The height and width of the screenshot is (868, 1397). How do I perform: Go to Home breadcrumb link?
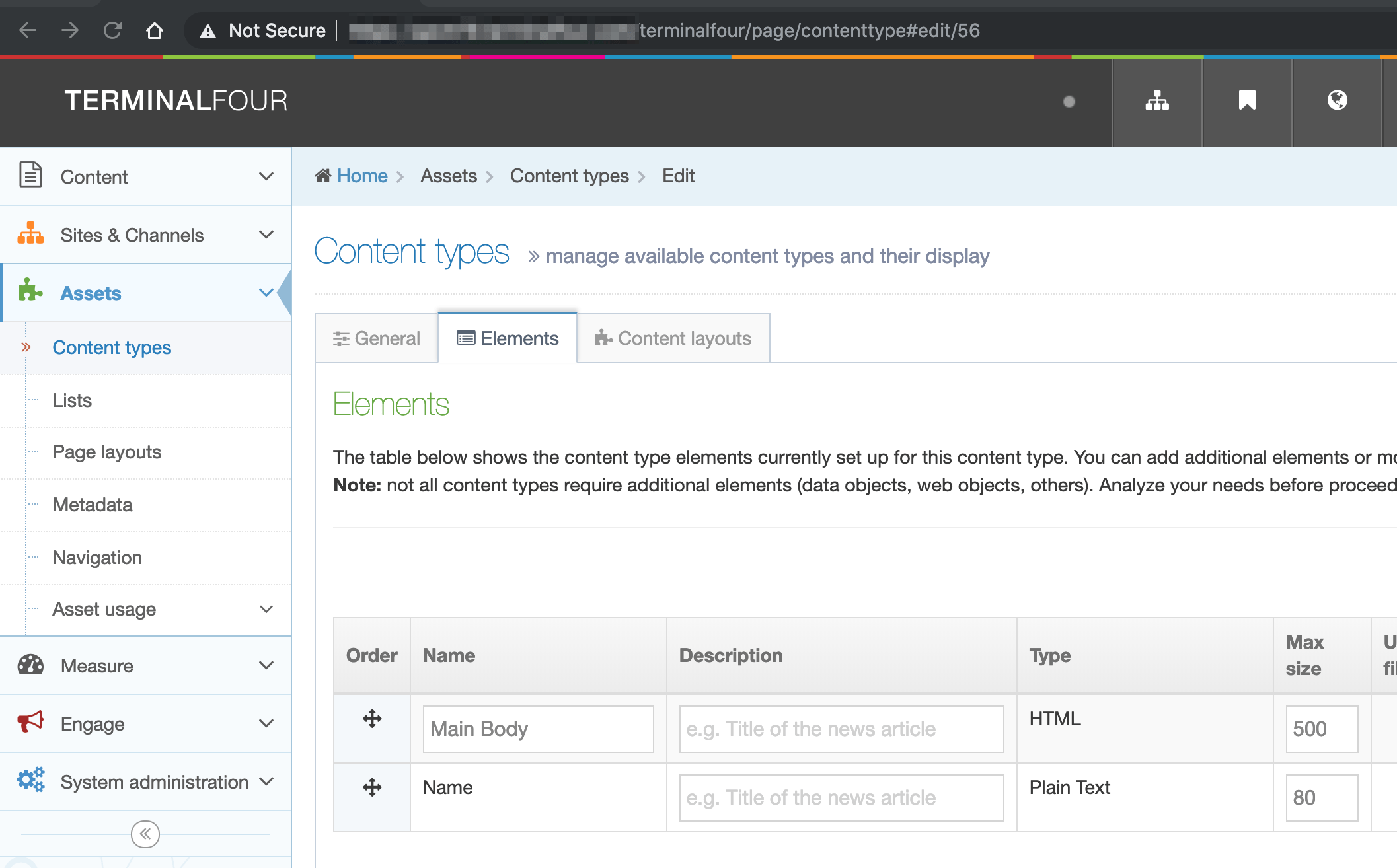coord(361,176)
